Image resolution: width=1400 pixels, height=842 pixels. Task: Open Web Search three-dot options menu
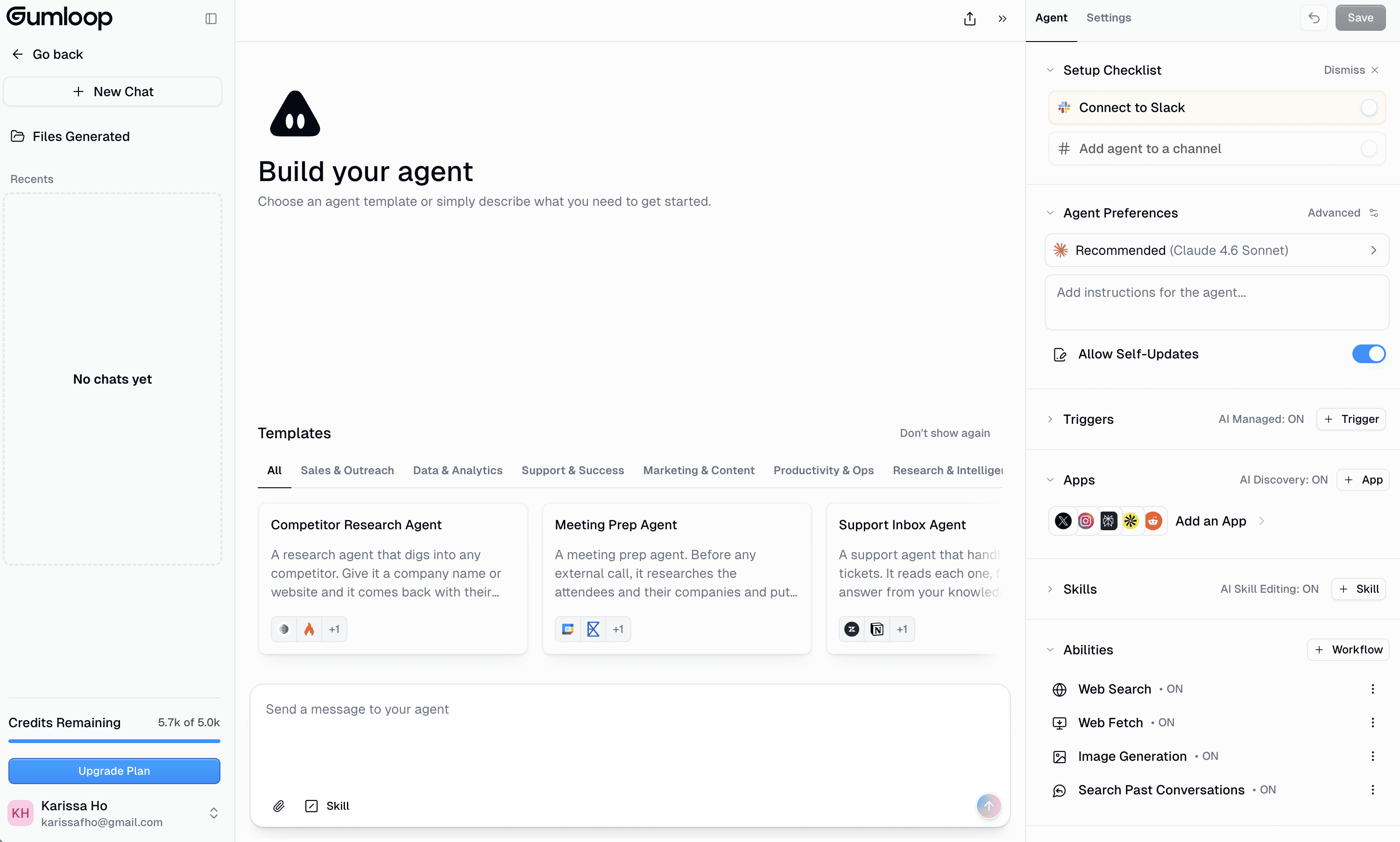[1372, 689]
